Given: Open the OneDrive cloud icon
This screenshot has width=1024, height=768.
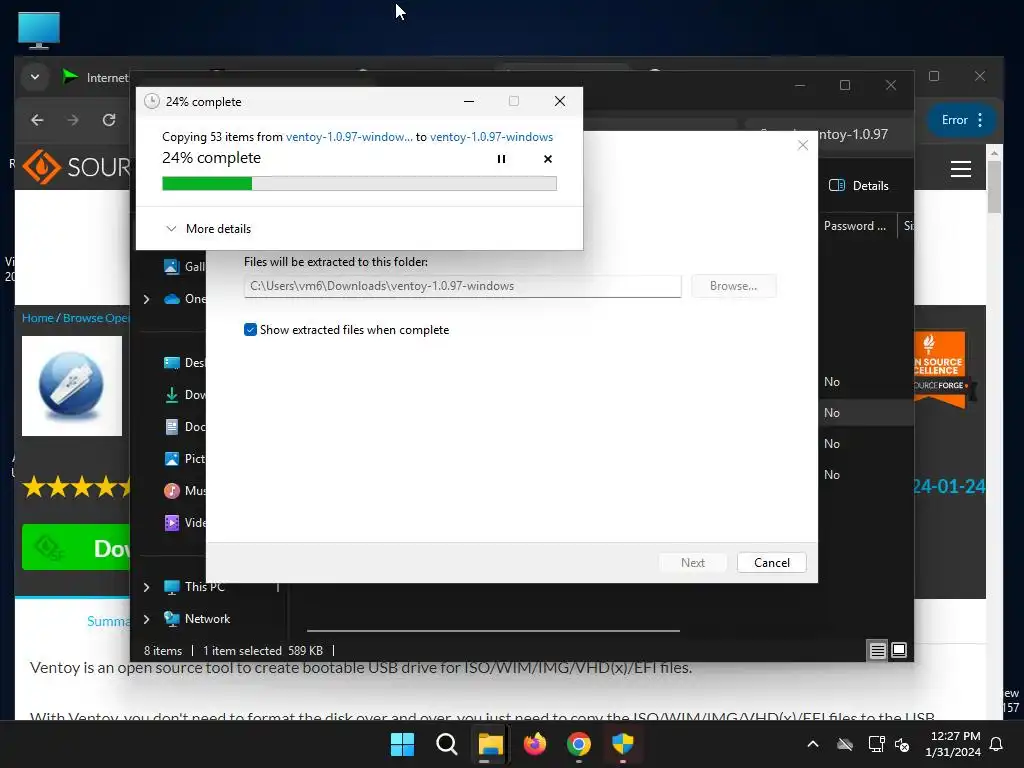Looking at the screenshot, I should click(x=172, y=299).
